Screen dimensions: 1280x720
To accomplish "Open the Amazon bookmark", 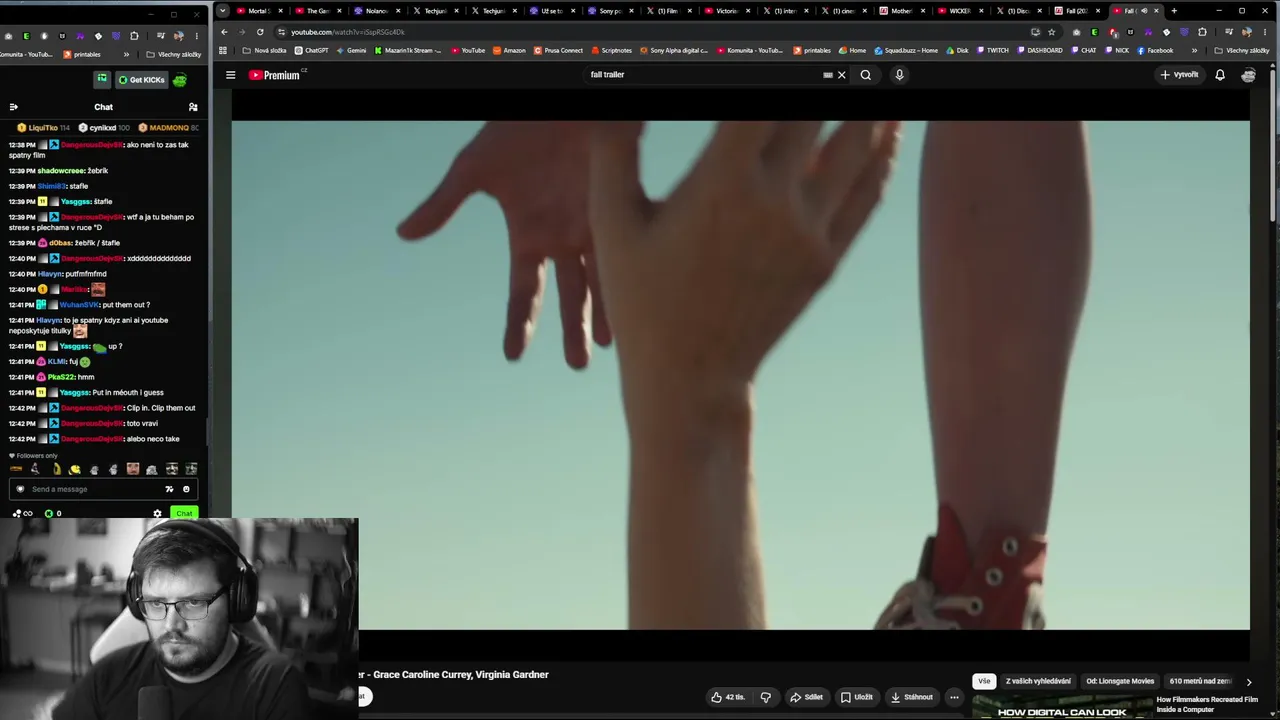I will pos(509,50).
